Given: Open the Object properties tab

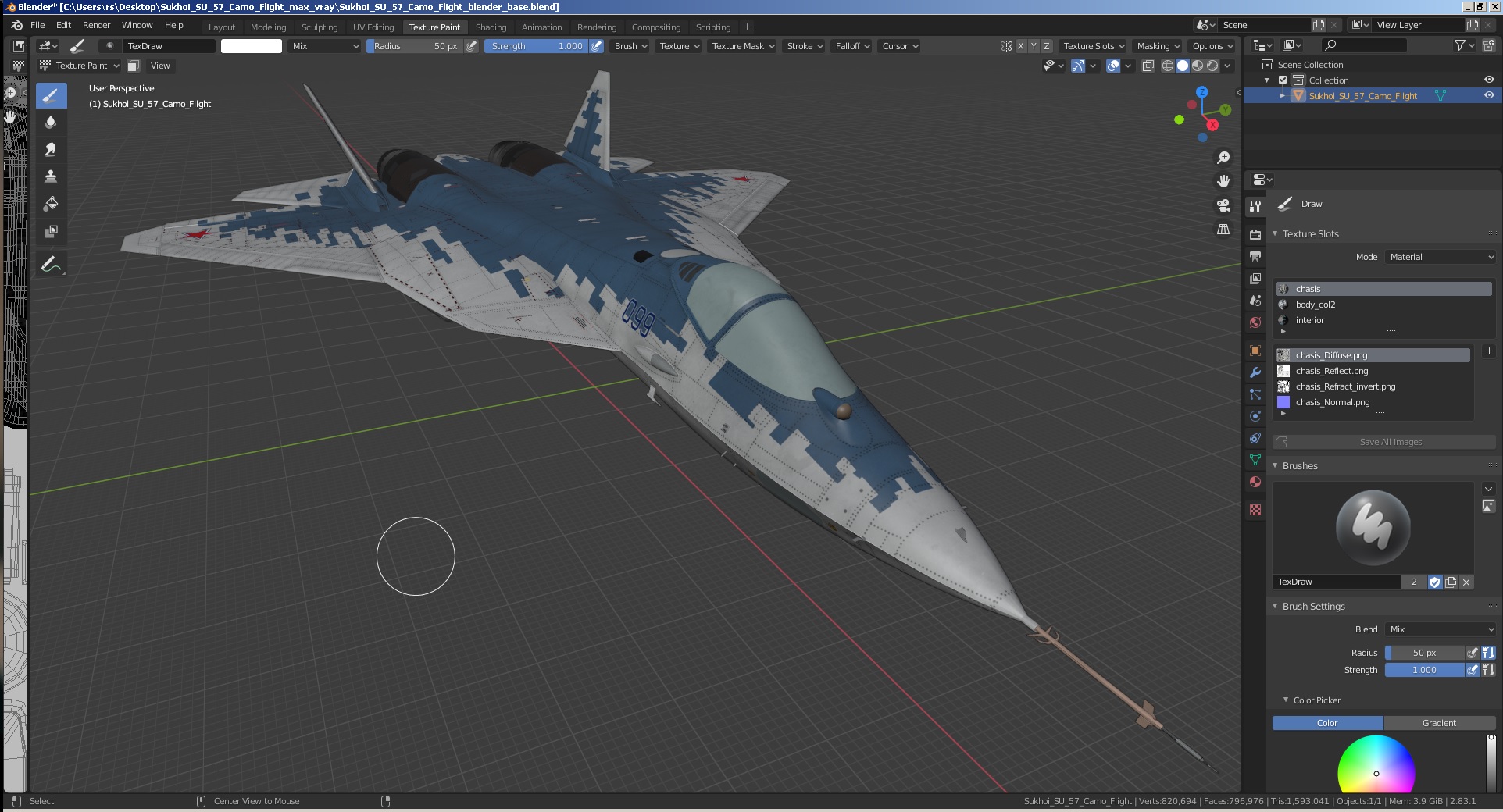Looking at the screenshot, I should coord(1255,351).
